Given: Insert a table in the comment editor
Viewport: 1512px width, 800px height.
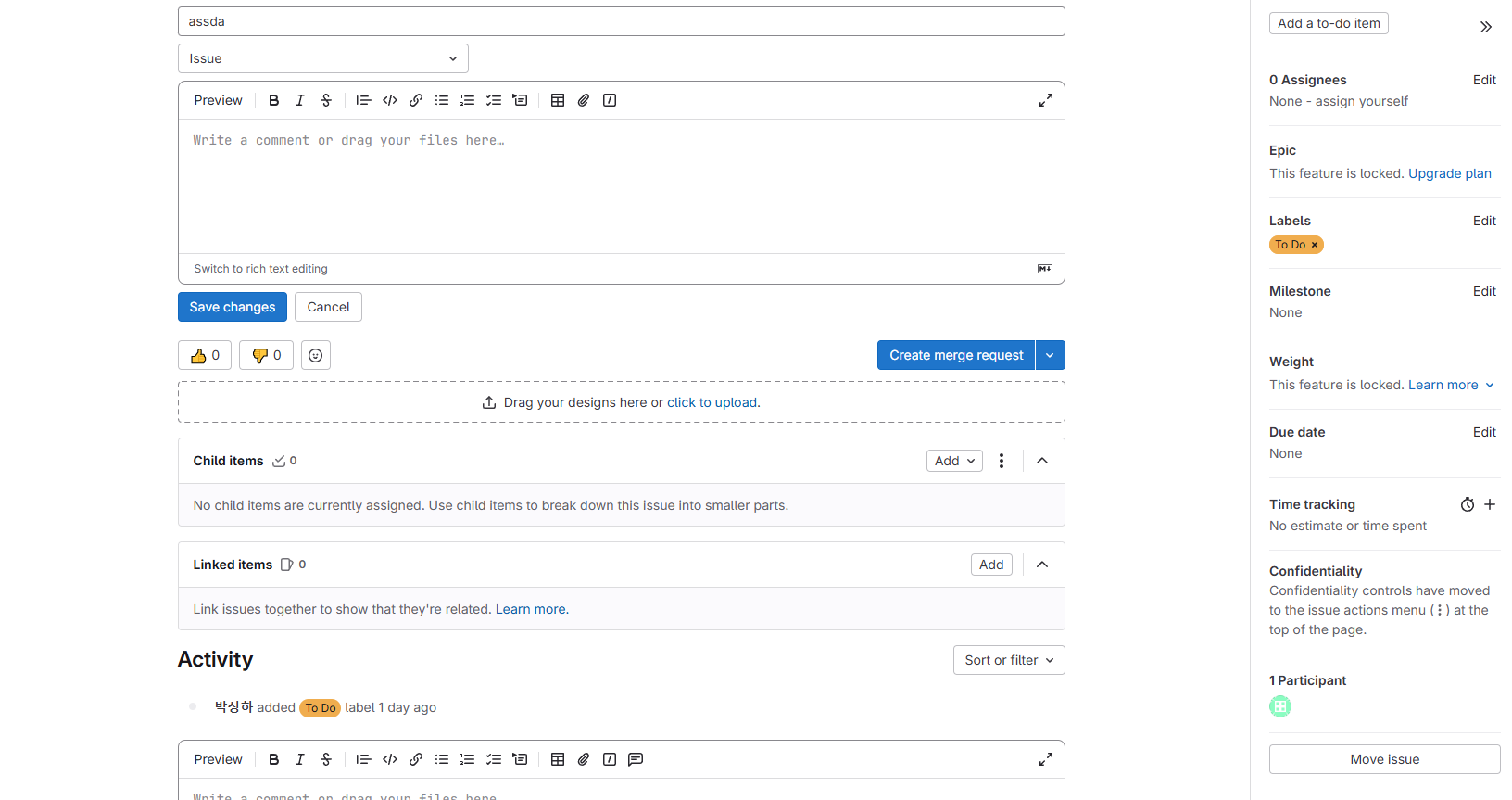Looking at the screenshot, I should 558,759.
